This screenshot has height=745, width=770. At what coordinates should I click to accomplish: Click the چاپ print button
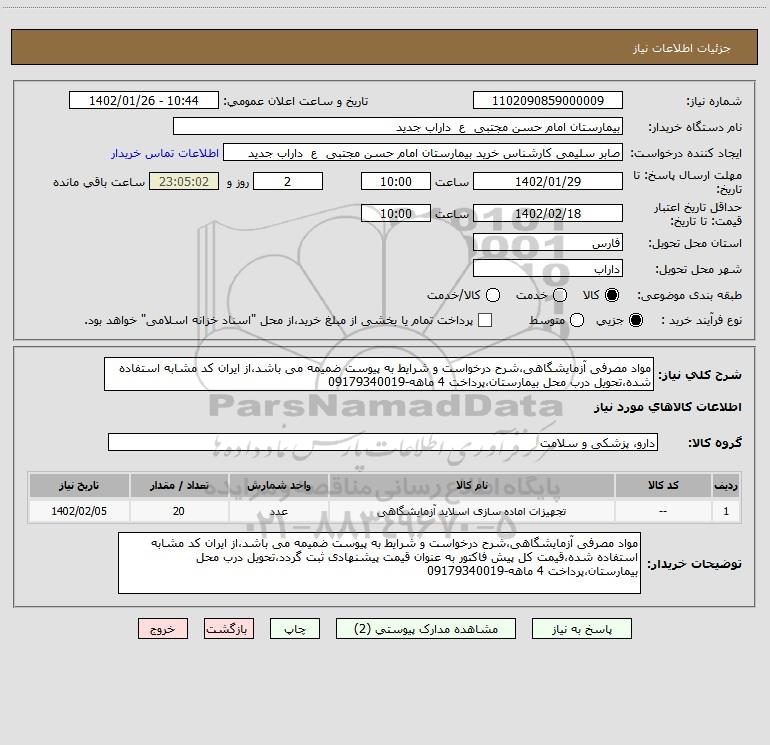click(x=295, y=629)
